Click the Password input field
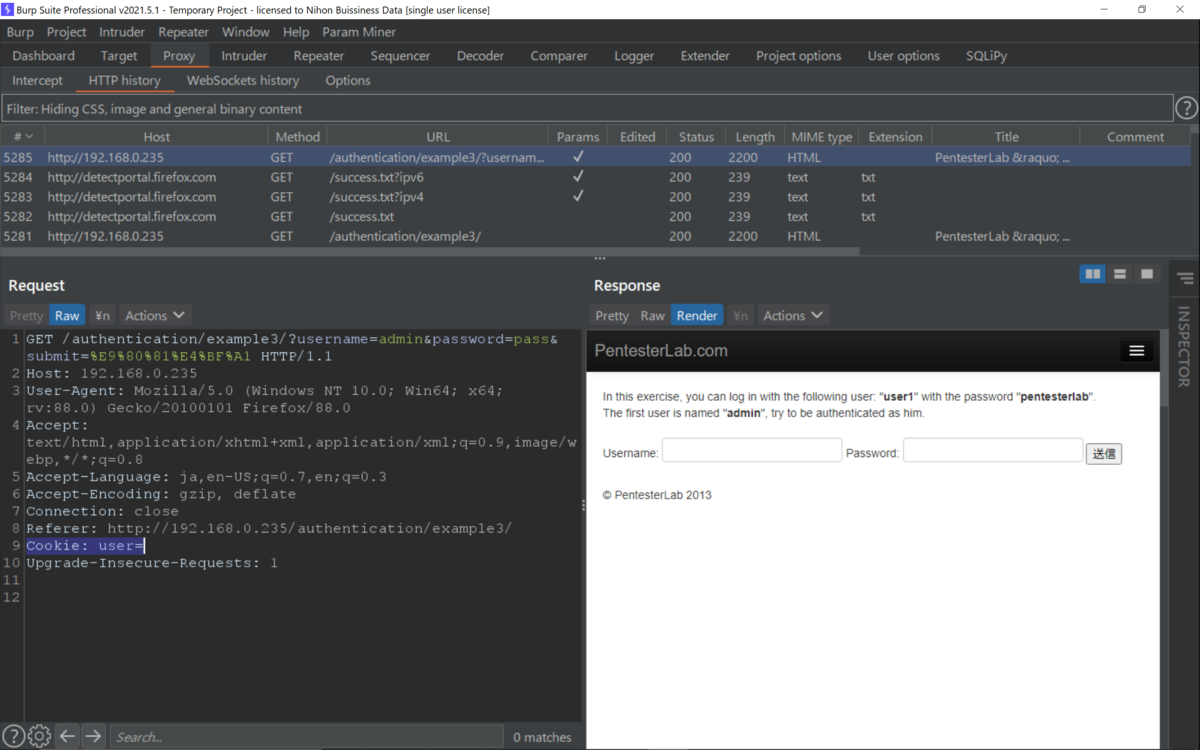The height and width of the screenshot is (750, 1200). [993, 450]
